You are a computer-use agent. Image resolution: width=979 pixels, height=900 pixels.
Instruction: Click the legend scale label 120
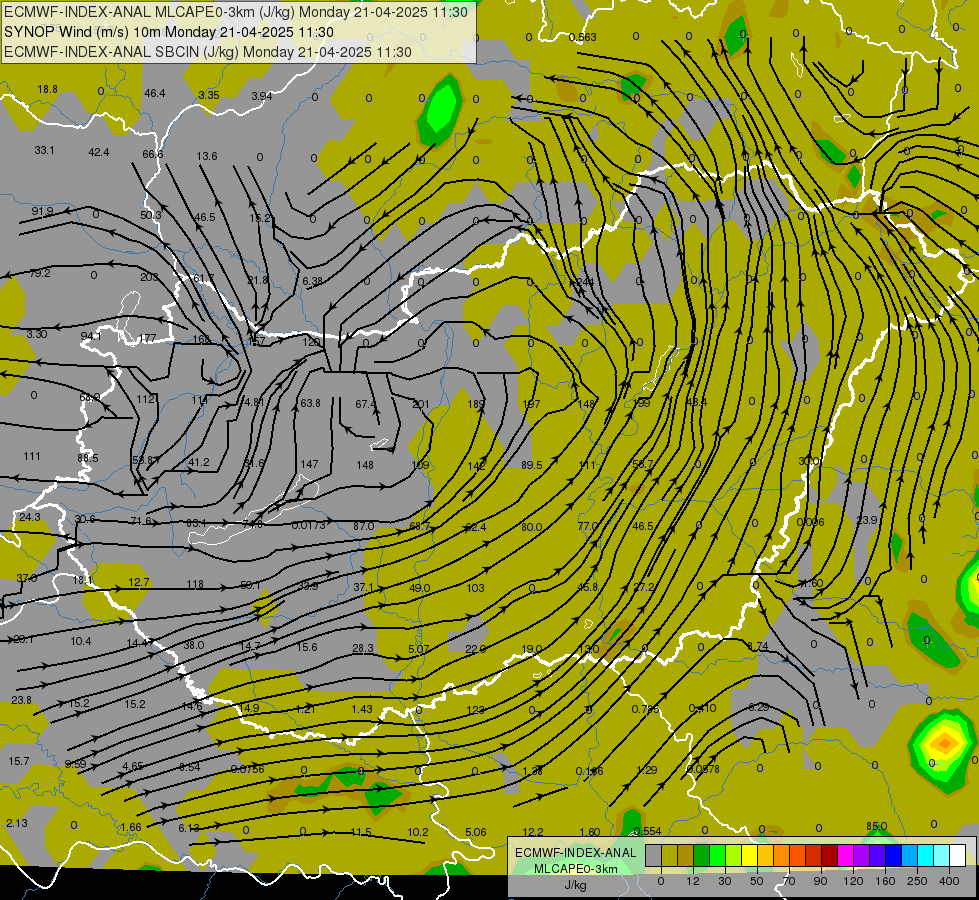click(x=853, y=881)
